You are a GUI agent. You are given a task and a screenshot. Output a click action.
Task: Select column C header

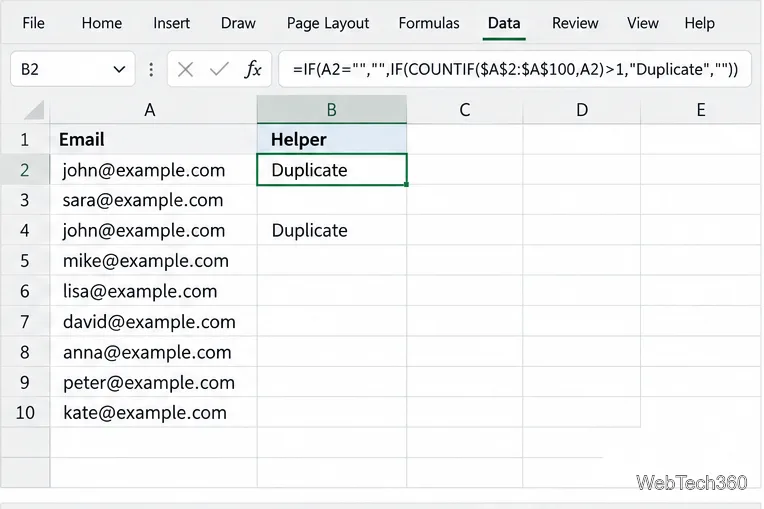[x=465, y=110]
